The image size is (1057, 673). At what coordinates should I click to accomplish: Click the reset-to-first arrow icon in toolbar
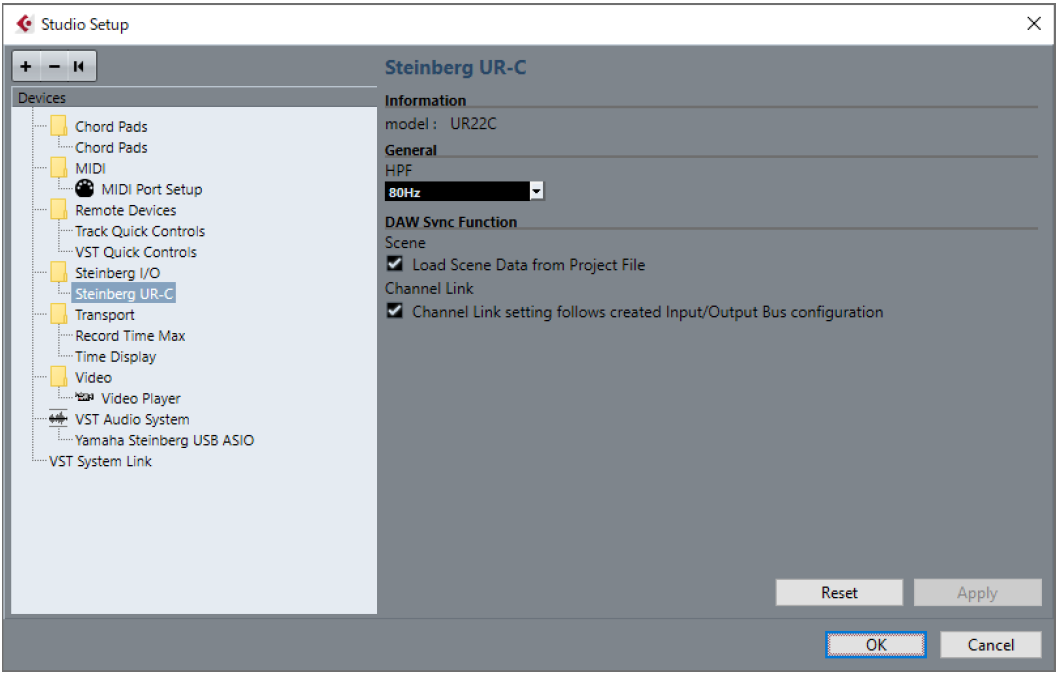point(79,67)
